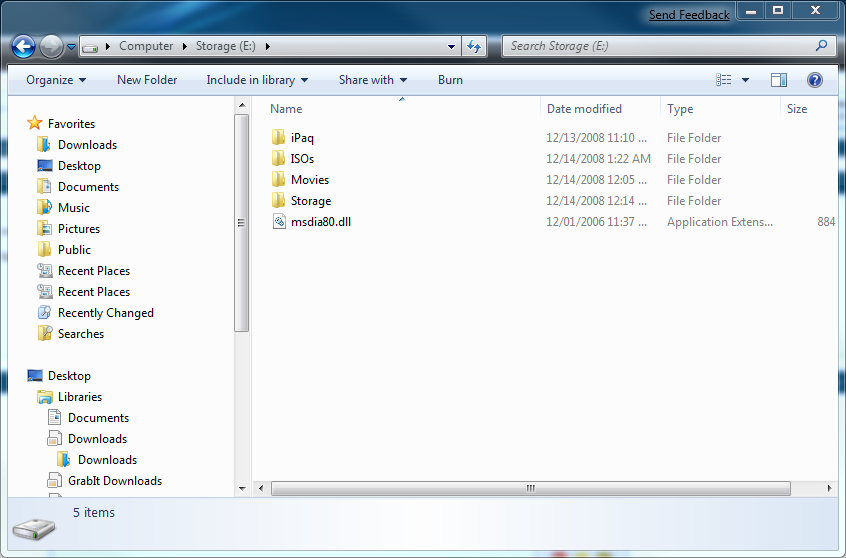Select the Desktop root node in tree
846x558 pixels.
[69, 376]
